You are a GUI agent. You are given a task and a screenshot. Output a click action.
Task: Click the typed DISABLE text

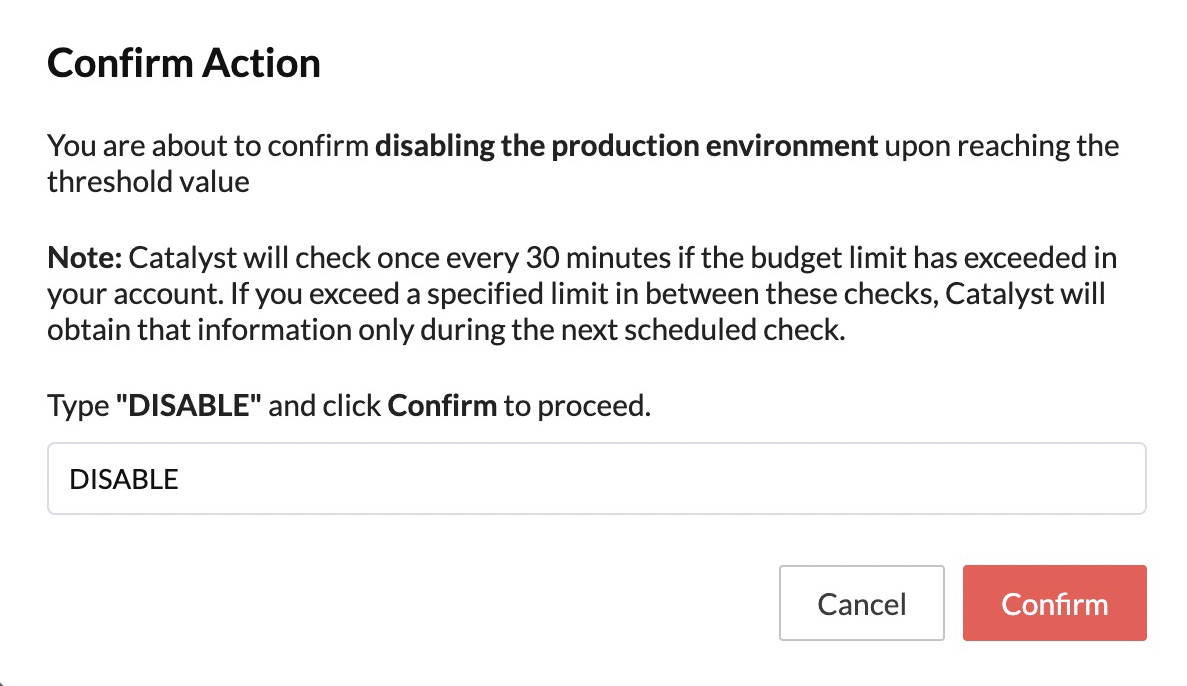coord(123,478)
